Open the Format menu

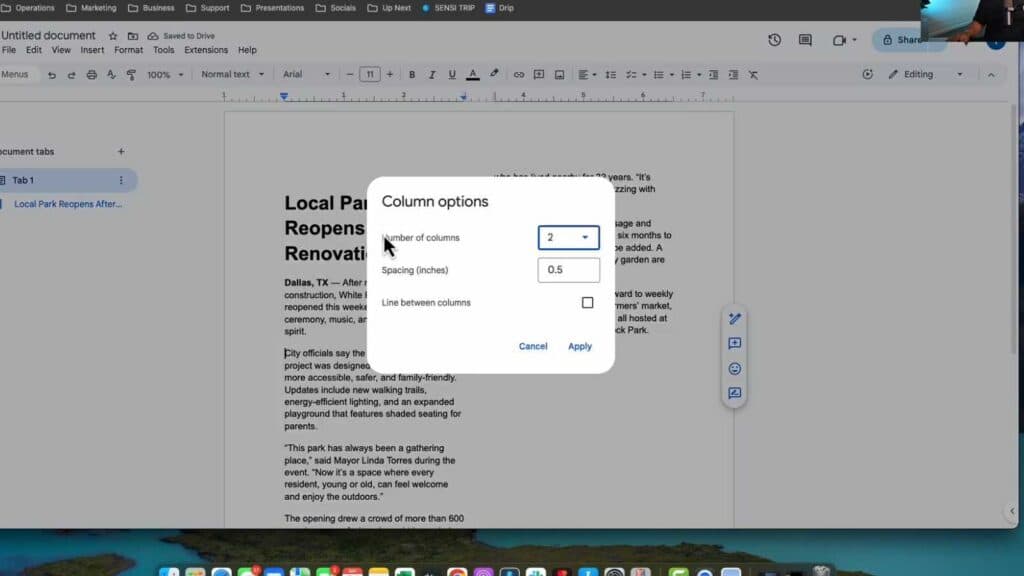click(128, 50)
